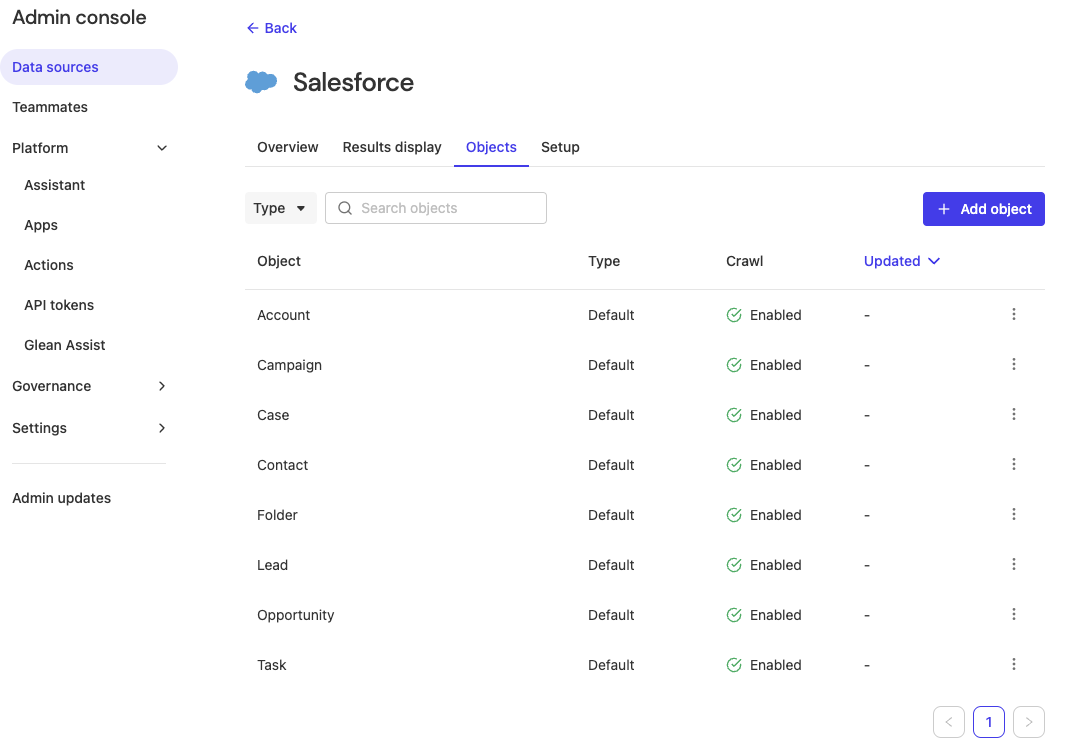The height and width of the screenshot is (751, 1068).
Task: Open the three-dot menu for Task row
Action: click(1014, 664)
